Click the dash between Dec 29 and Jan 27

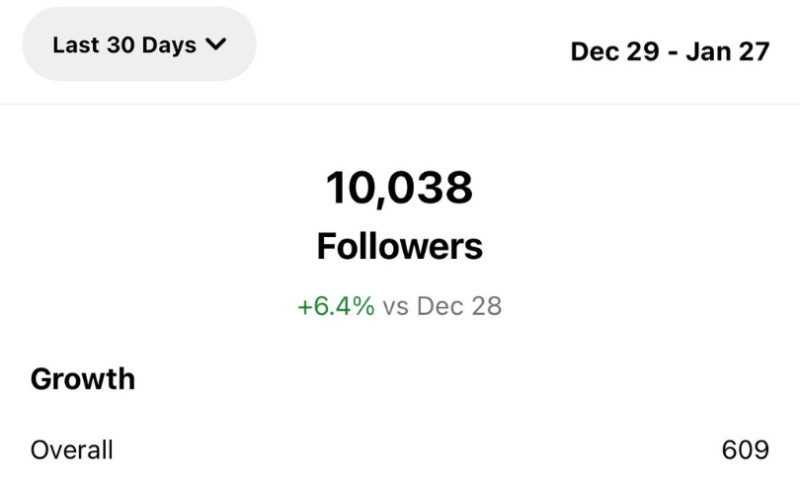pyautogui.click(x=672, y=52)
